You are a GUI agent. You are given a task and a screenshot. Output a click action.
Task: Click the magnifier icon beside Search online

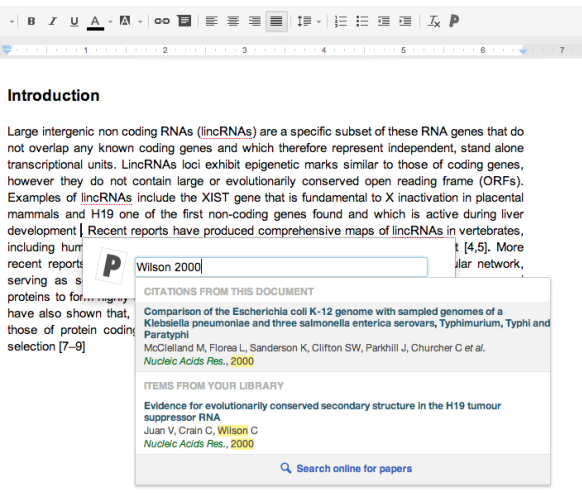click(285, 468)
